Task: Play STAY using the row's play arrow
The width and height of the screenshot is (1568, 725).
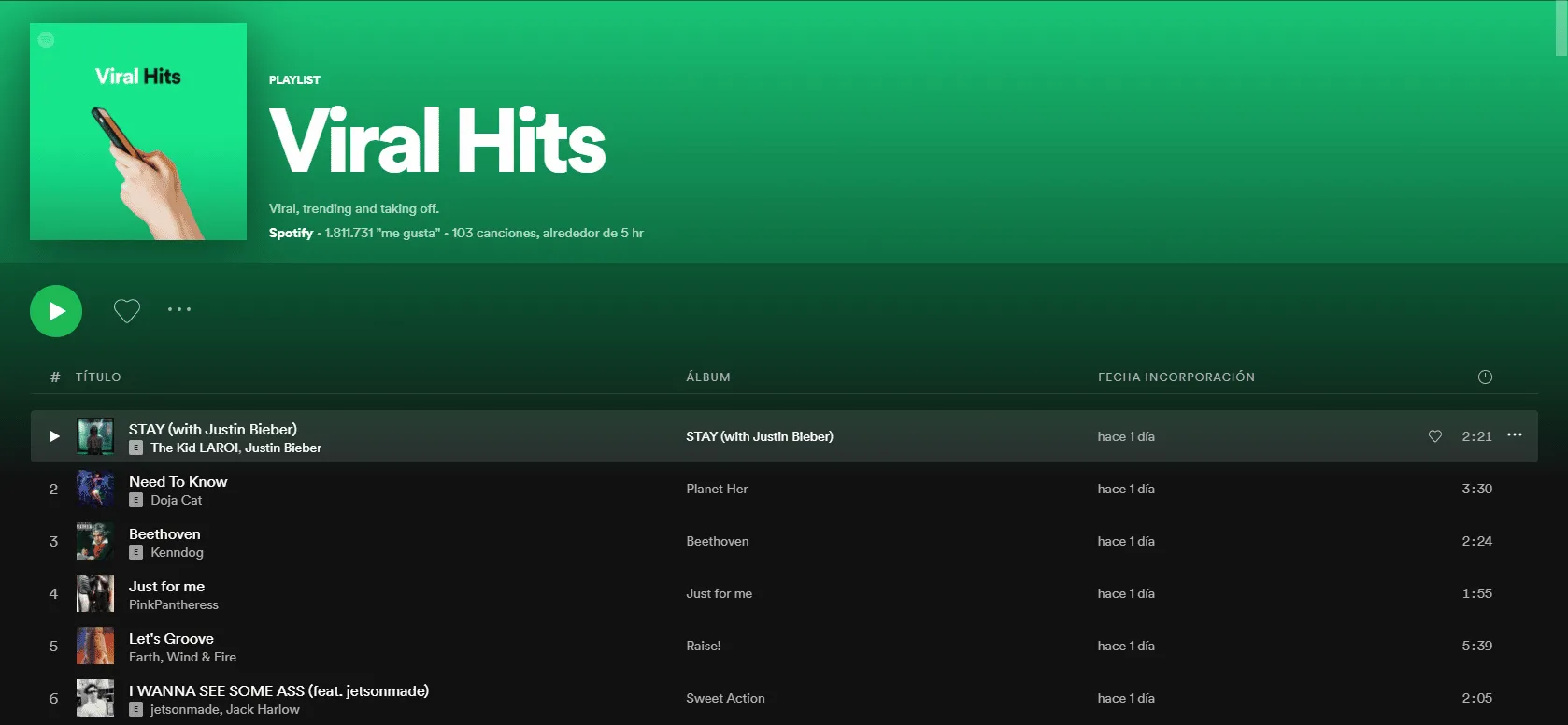Action: (54, 436)
